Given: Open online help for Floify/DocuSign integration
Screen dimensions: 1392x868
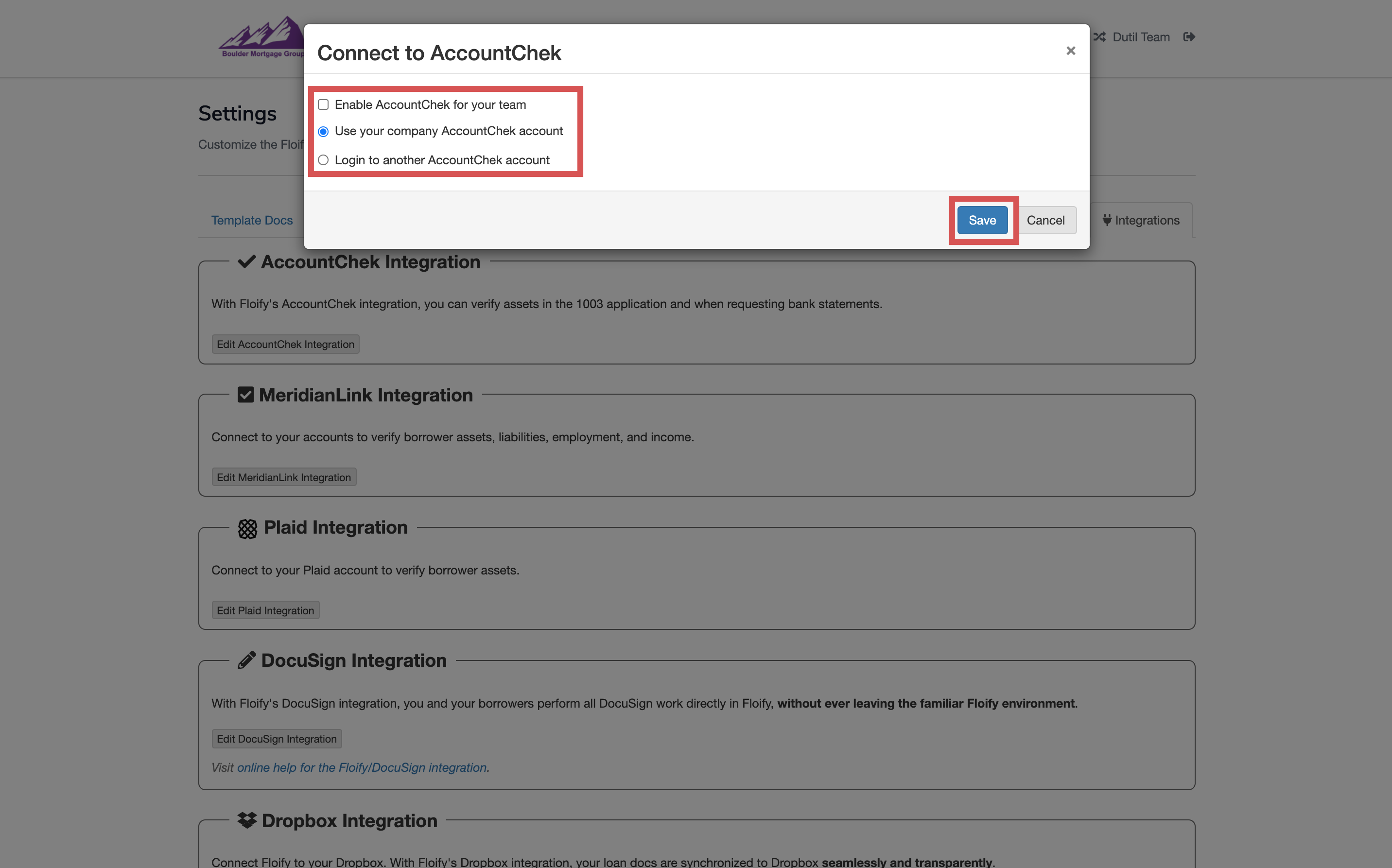Looking at the screenshot, I should coord(362,767).
